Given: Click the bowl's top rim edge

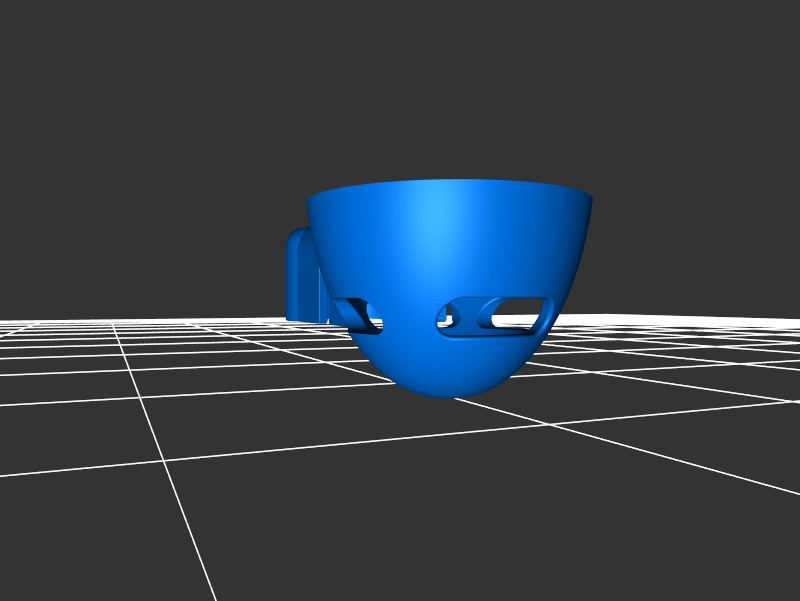Looking at the screenshot, I should pyautogui.click(x=450, y=183).
